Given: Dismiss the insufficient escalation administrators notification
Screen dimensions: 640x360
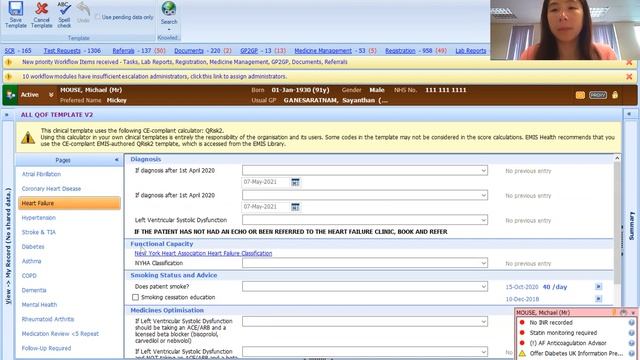Looking at the screenshot, I should [x=629, y=77].
